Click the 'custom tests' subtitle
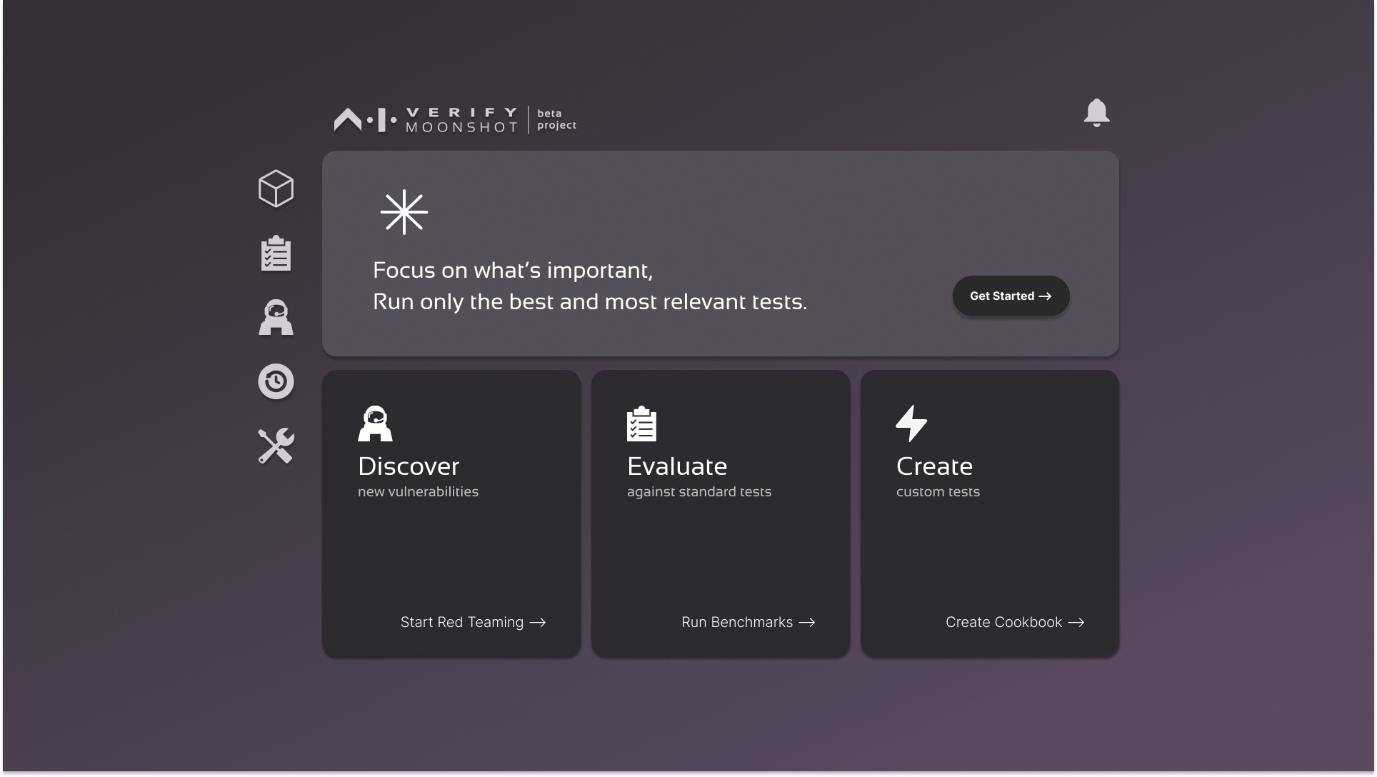The image size is (1377, 777). [938, 492]
